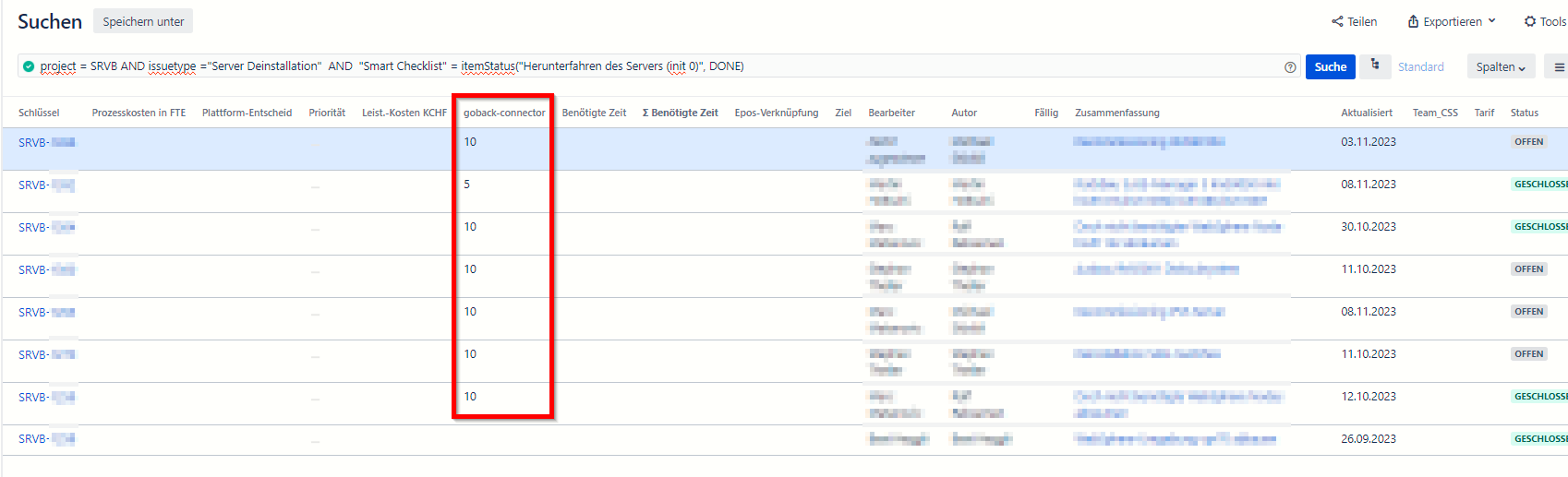This screenshot has height=477, width=1568.
Task: Sort by the Aktualisiert column header
Action: coord(1367,113)
